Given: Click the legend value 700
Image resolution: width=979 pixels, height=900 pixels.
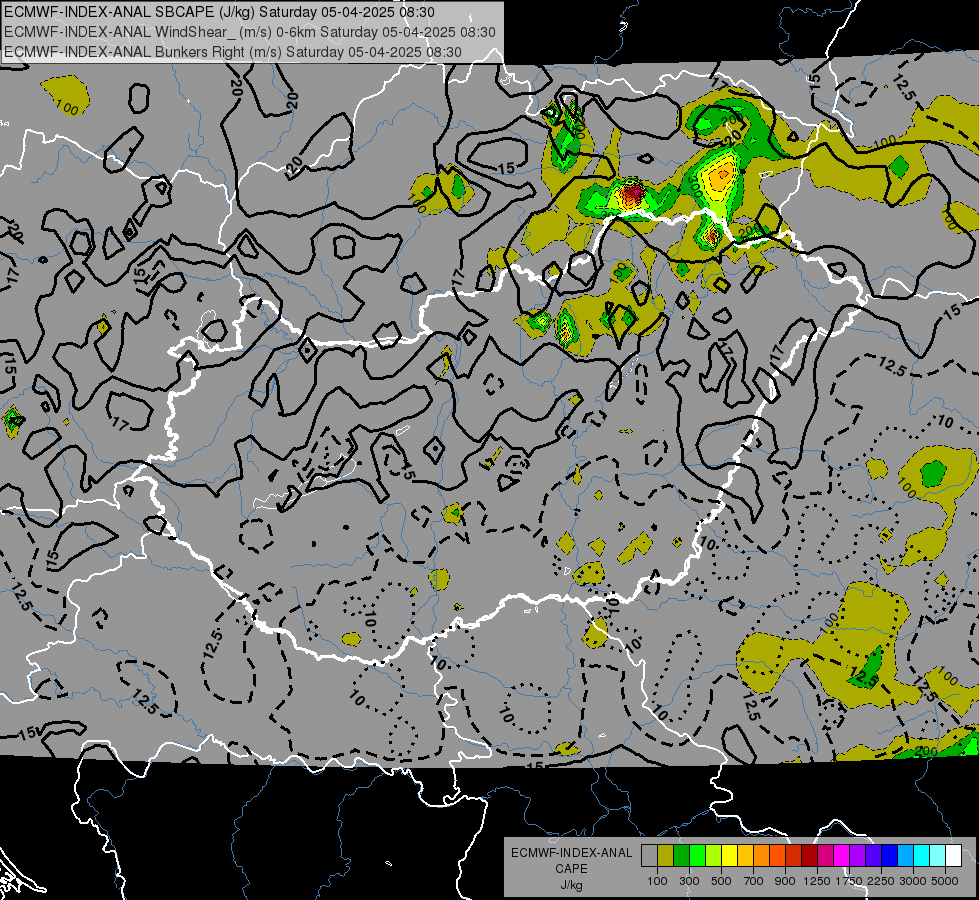Looking at the screenshot, I should point(754,881).
